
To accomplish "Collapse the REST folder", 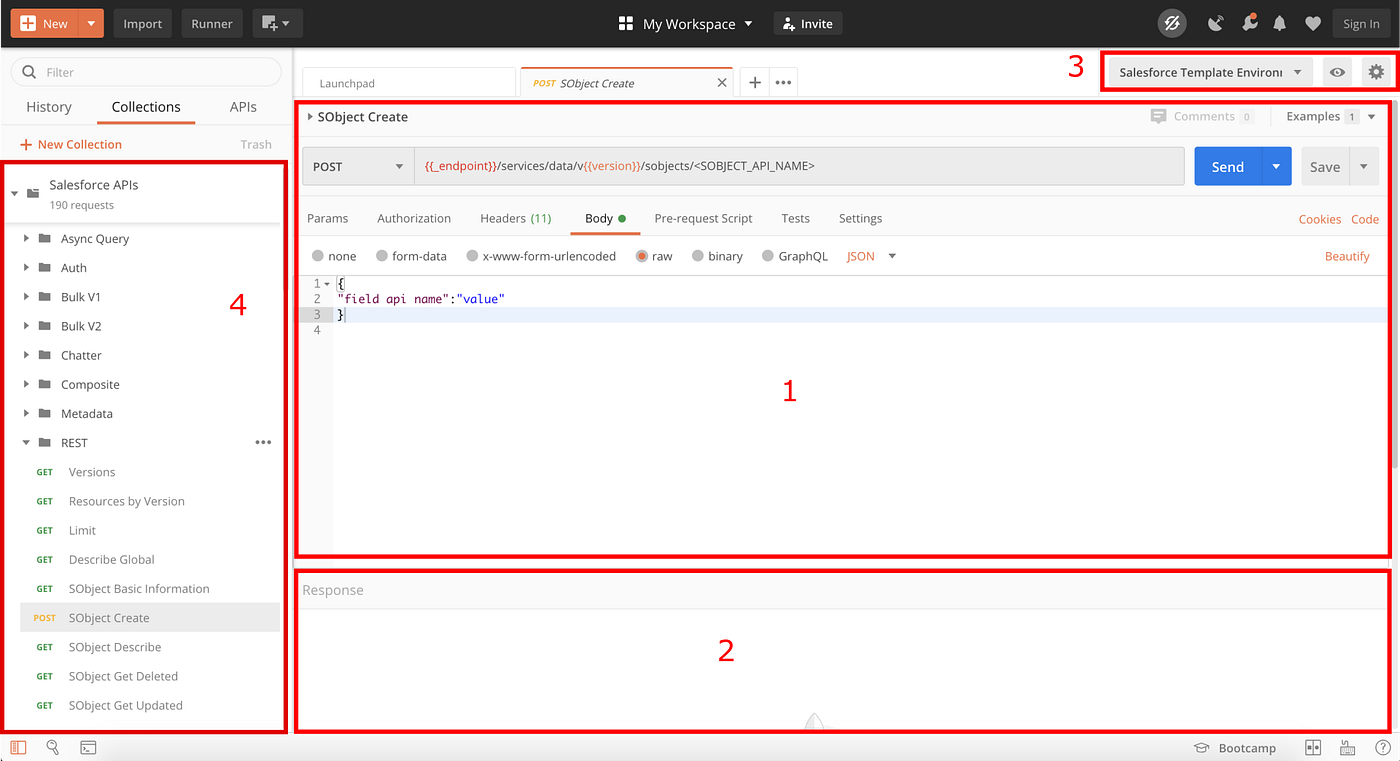I will point(27,442).
